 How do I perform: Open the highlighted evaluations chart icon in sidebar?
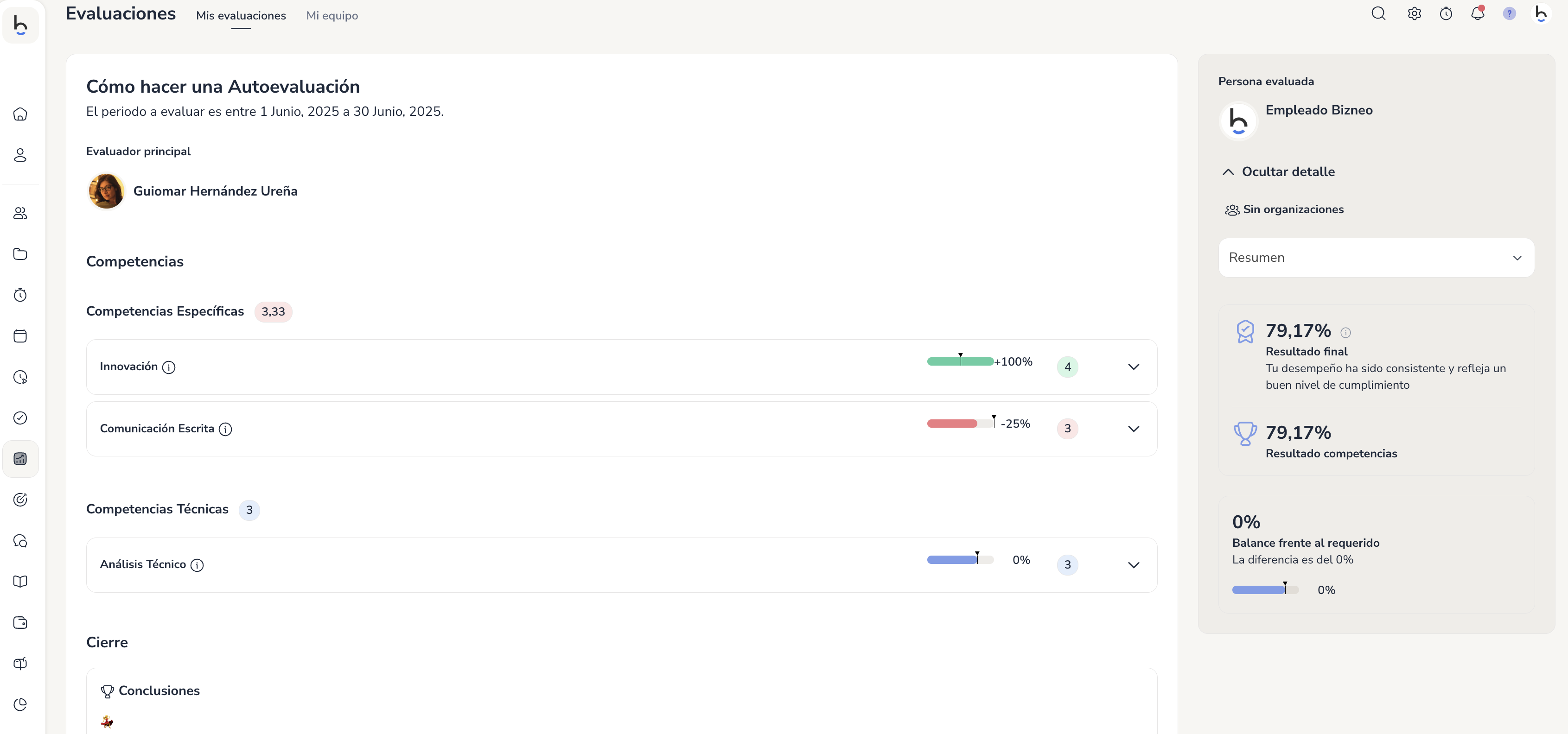pyautogui.click(x=20, y=459)
